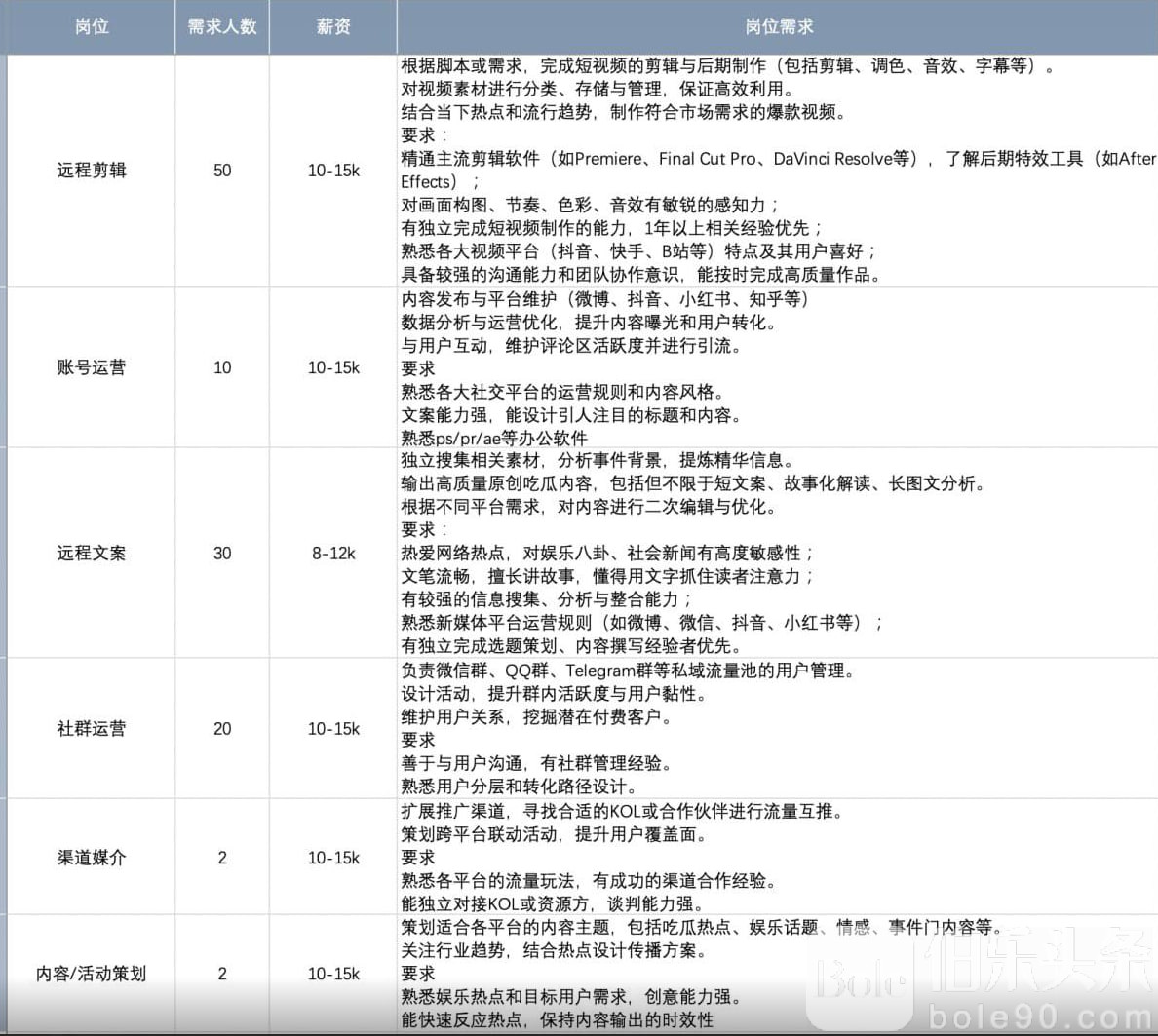Select the 账号运营 position cell
Viewport: 1158px width, 1036px height.
point(91,367)
